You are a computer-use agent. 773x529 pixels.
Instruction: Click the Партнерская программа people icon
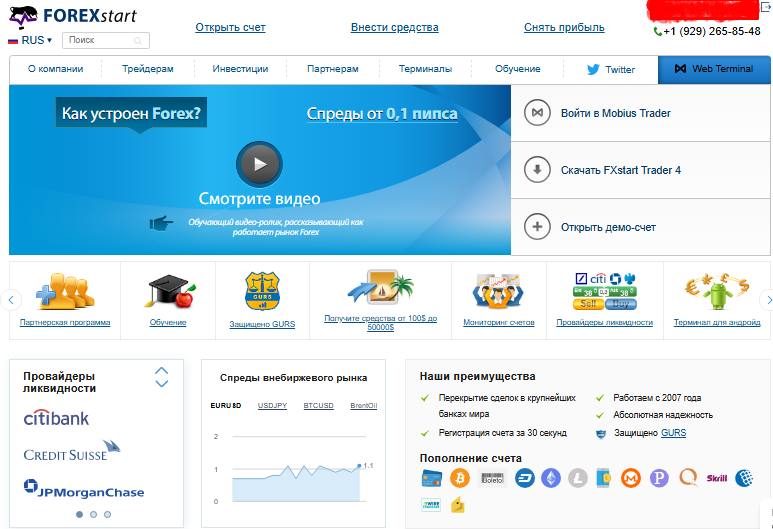click(x=65, y=292)
